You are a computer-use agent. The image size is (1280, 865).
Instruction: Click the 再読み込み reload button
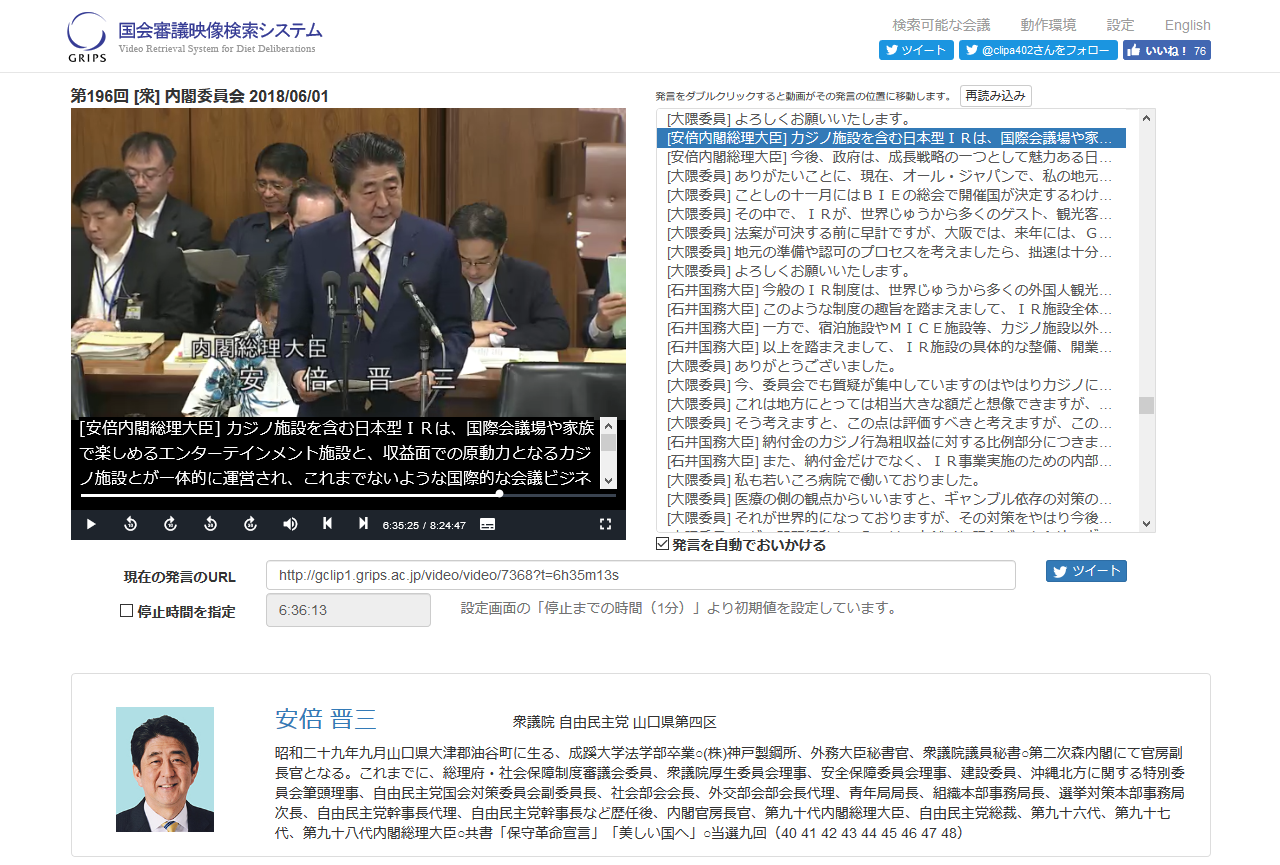995,96
